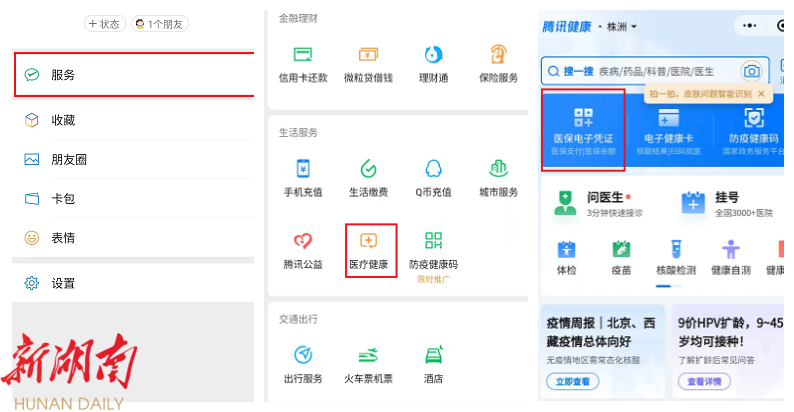Screen dimensions: 794x412
Task: Open 防疫健康码 in the services grid
Action: pos(433,249)
